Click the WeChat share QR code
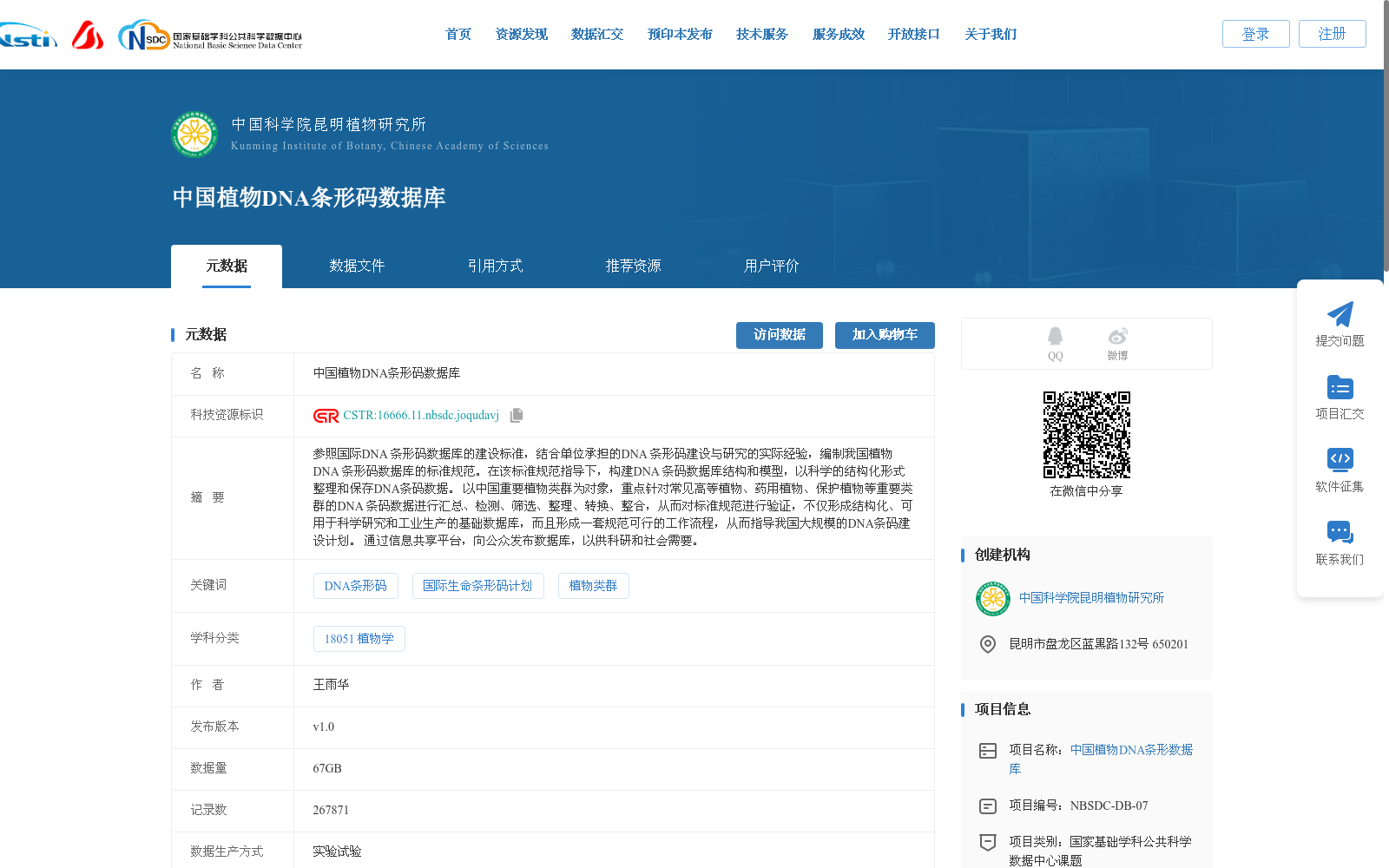Viewport: 1389px width, 868px height. (1087, 435)
